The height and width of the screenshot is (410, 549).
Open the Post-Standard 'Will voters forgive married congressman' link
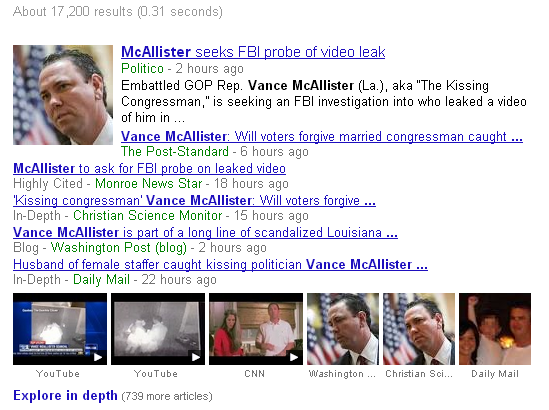click(x=322, y=136)
